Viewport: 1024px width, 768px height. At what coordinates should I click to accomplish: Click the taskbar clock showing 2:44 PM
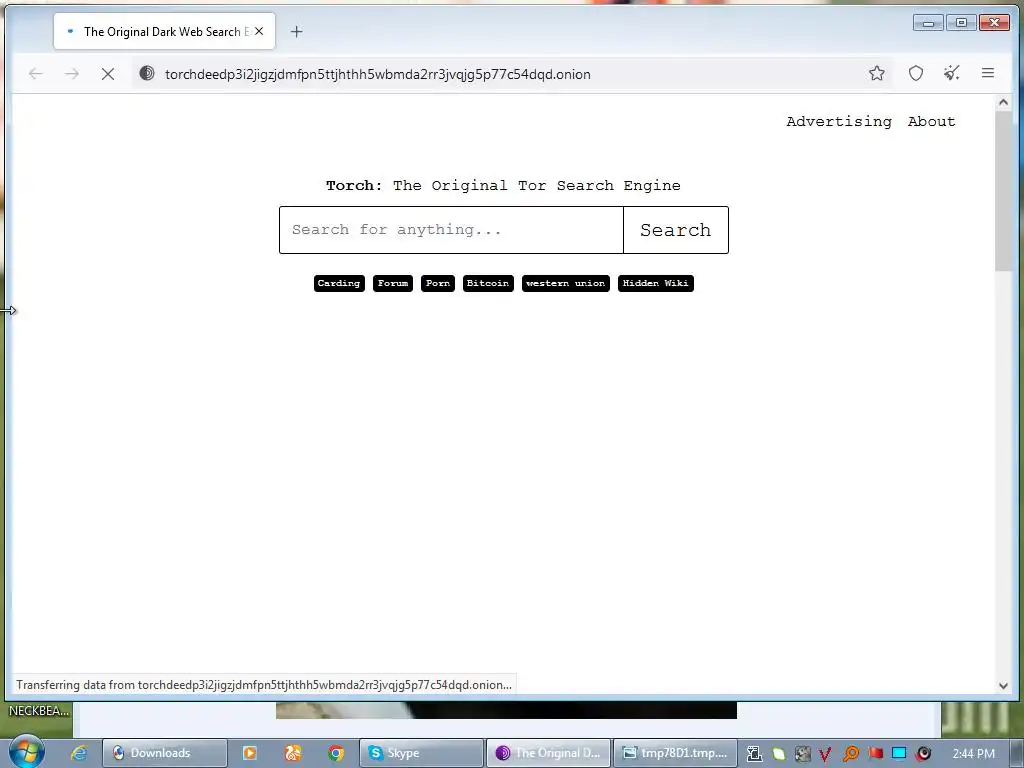[x=974, y=754]
